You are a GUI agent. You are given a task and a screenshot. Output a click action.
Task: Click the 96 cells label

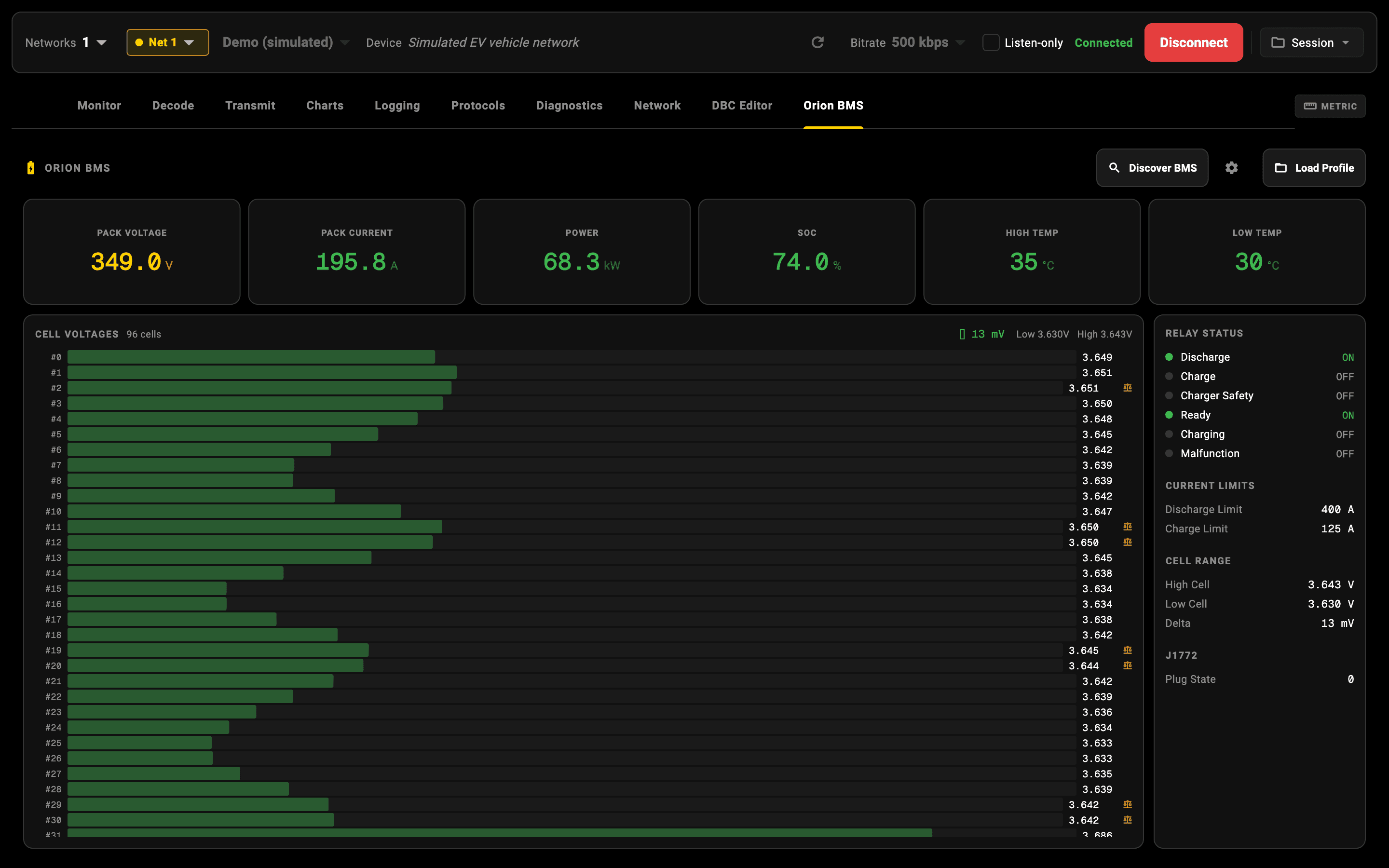pyautogui.click(x=144, y=334)
